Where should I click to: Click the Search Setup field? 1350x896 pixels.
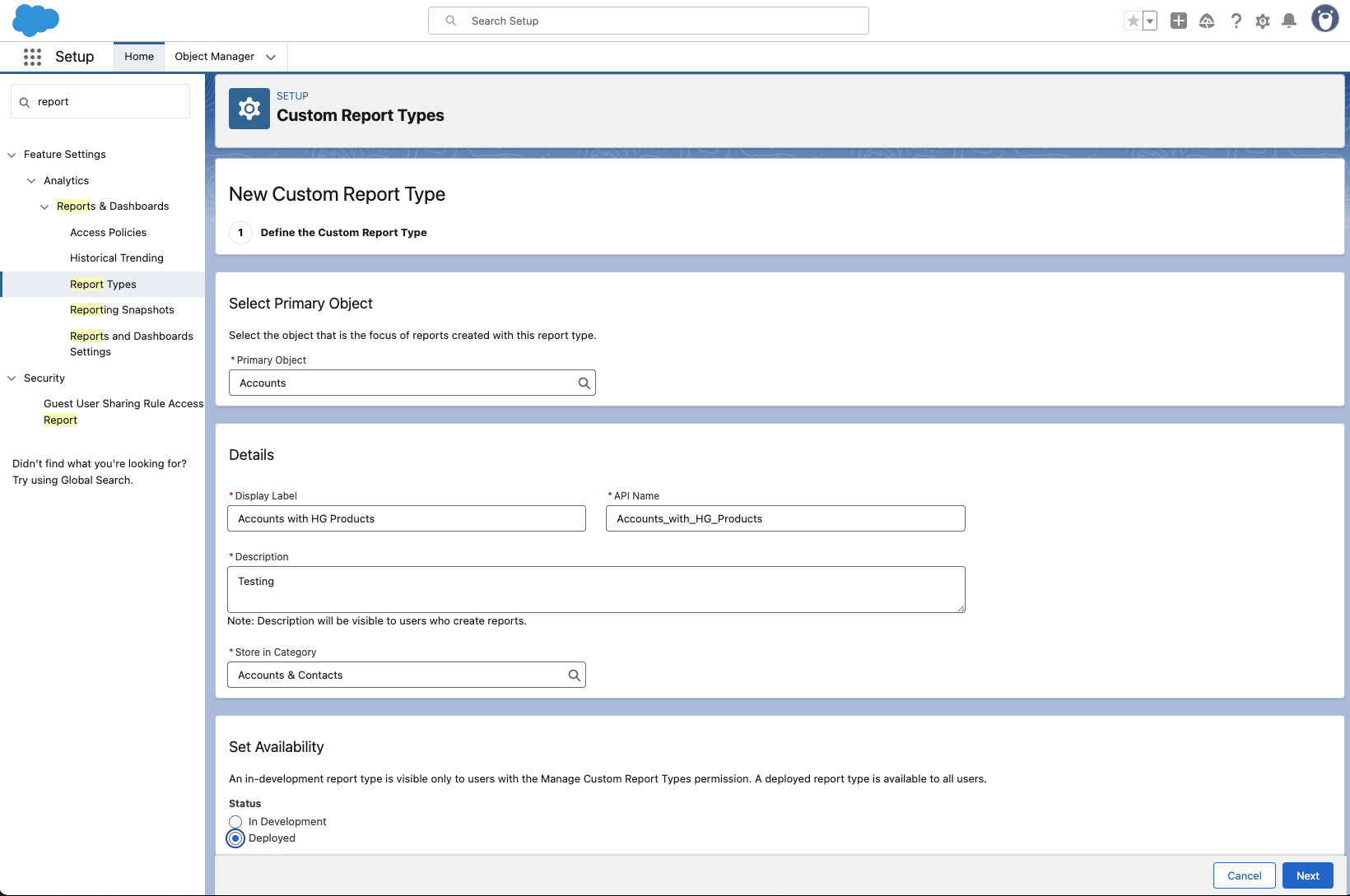pyautogui.click(x=649, y=21)
